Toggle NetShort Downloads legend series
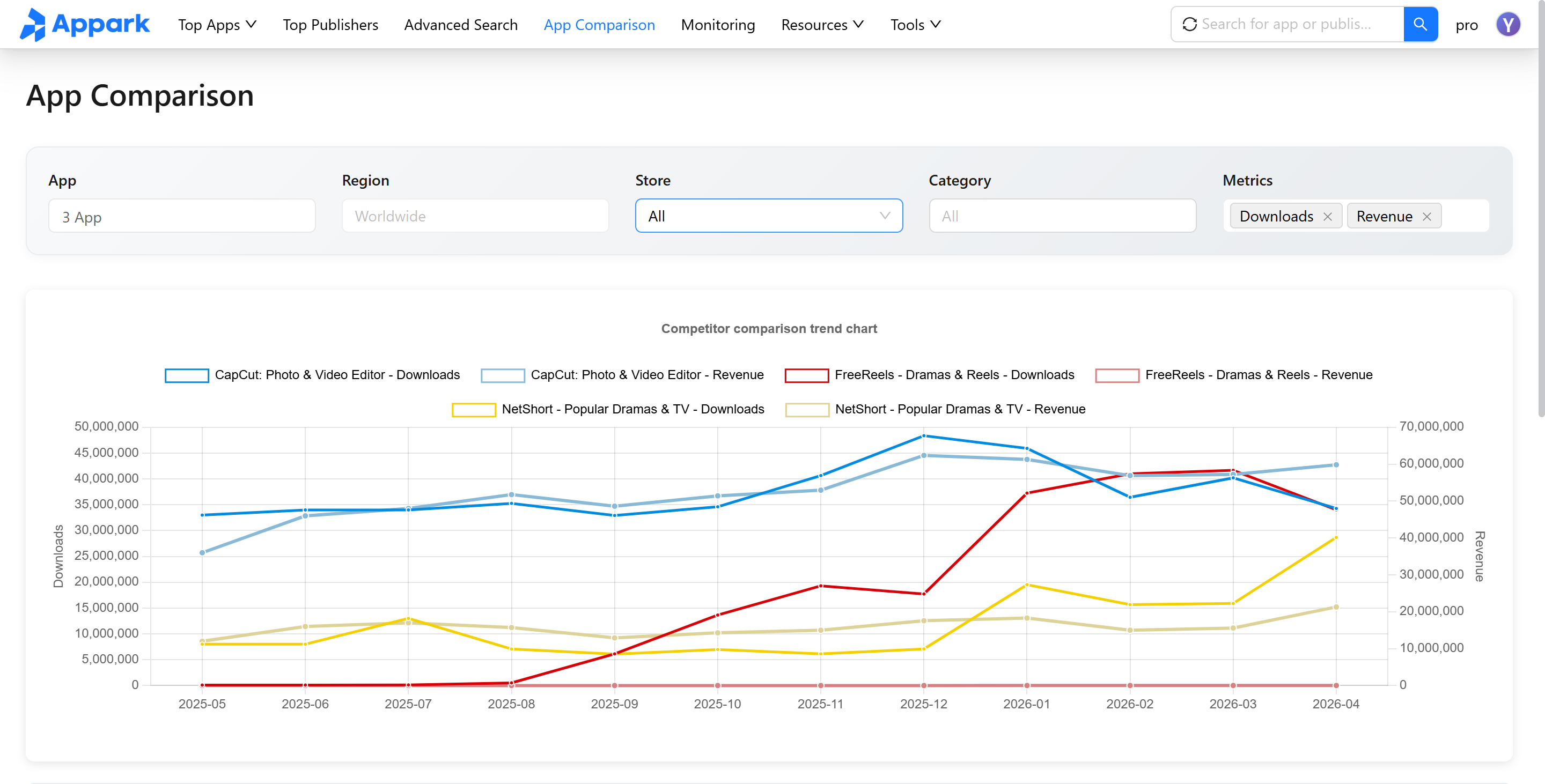 click(608, 409)
